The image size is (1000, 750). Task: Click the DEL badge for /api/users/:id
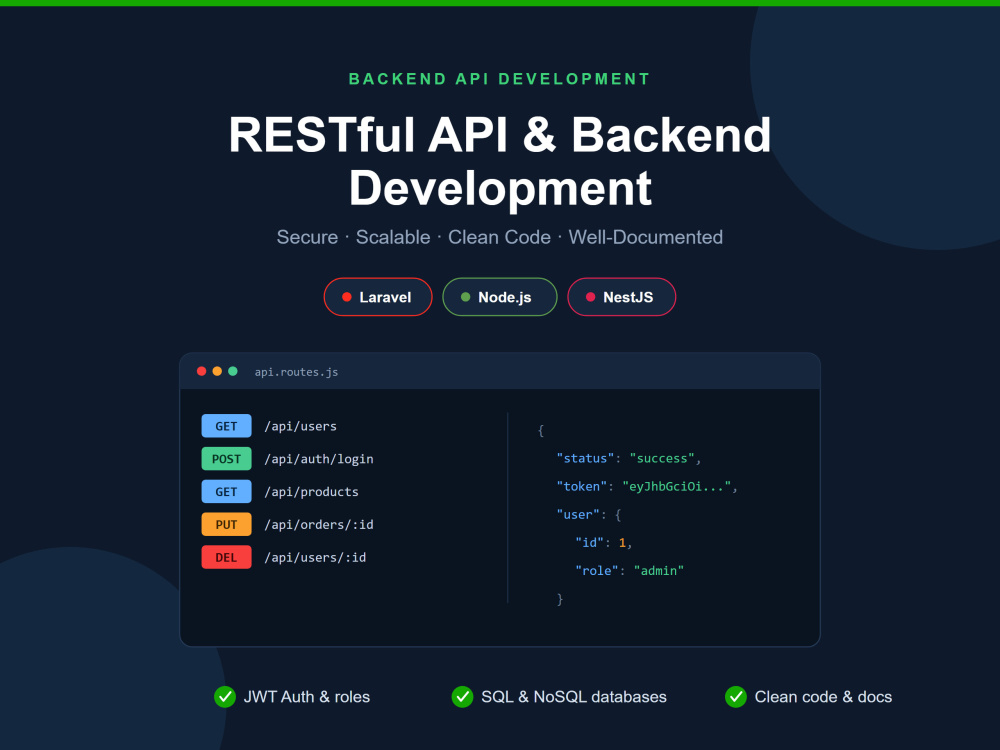[x=226, y=557]
